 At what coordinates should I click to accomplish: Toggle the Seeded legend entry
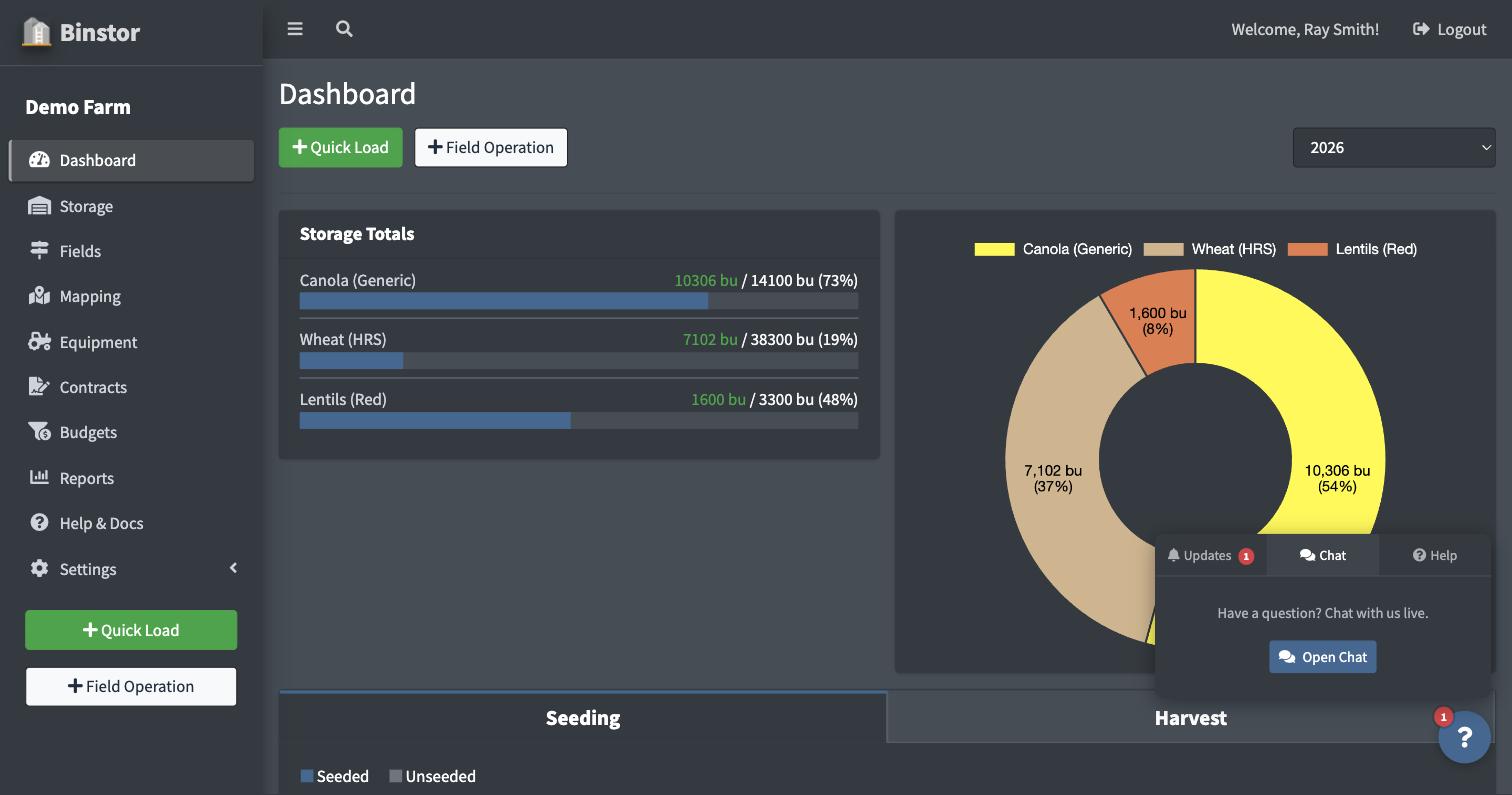tap(334, 776)
